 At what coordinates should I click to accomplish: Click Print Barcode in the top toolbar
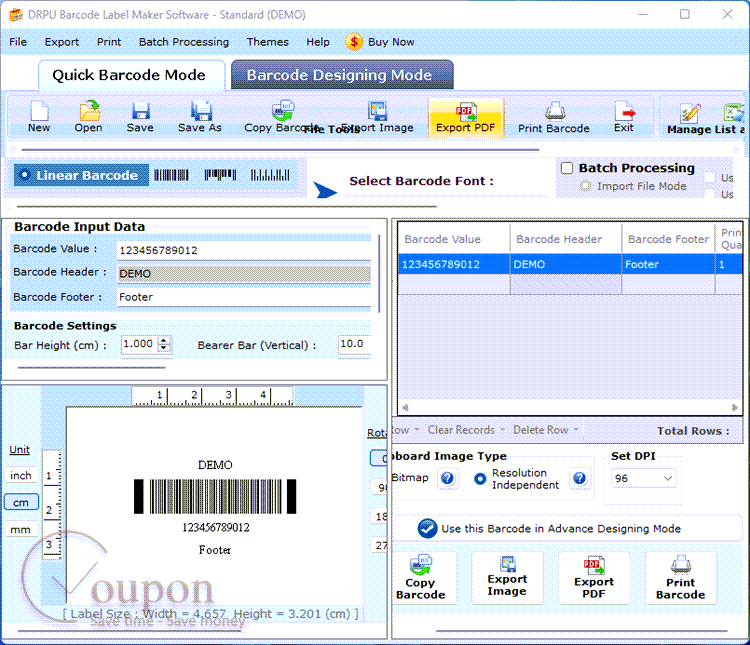pyautogui.click(x=553, y=118)
